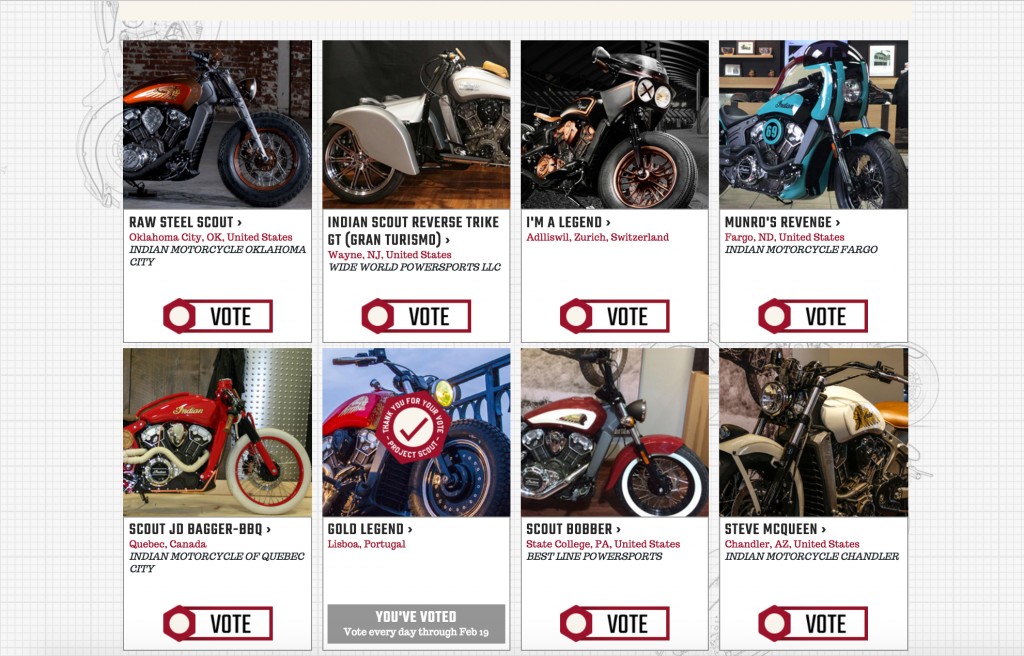Vote for I'm A Legend bike

615,316
